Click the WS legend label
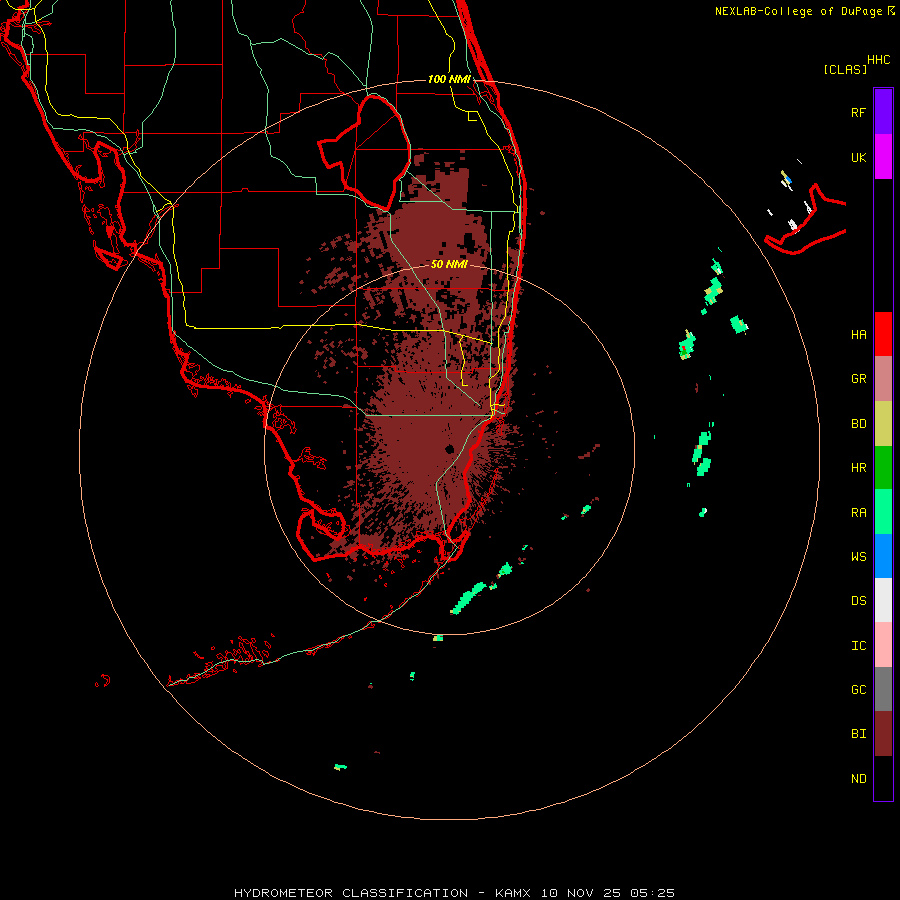This screenshot has width=900, height=900. [858, 556]
